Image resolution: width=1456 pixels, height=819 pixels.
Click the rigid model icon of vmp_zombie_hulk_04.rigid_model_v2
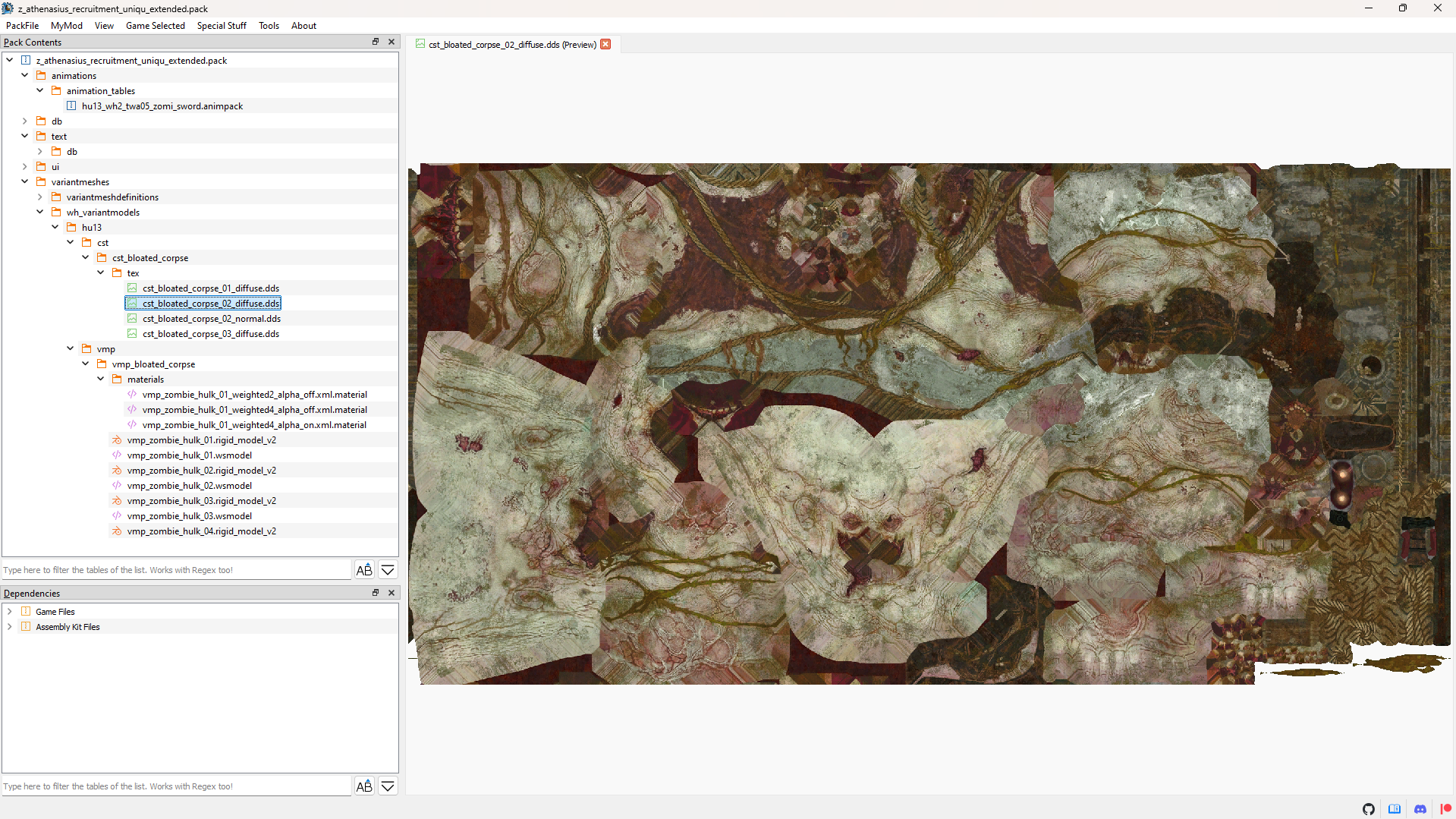117,531
